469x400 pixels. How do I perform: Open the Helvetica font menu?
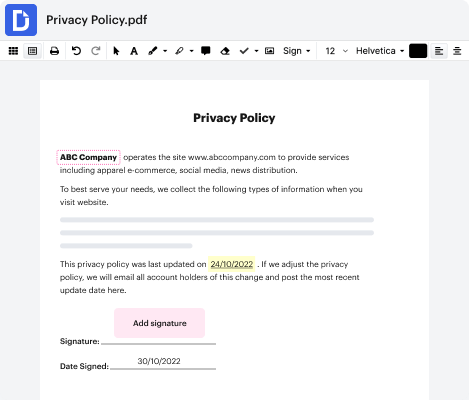[x=380, y=51]
